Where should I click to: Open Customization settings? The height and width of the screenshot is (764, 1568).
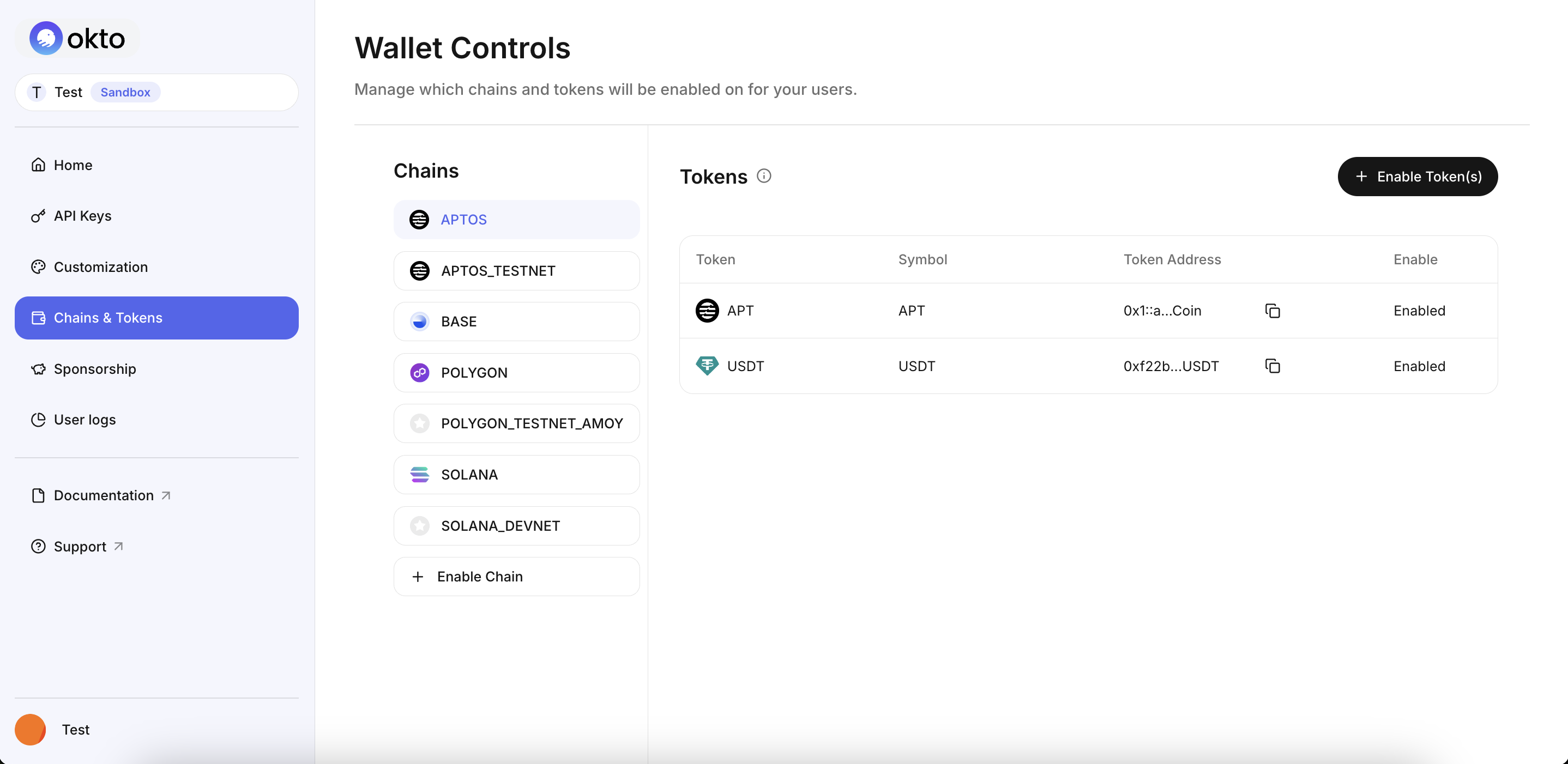156,267
